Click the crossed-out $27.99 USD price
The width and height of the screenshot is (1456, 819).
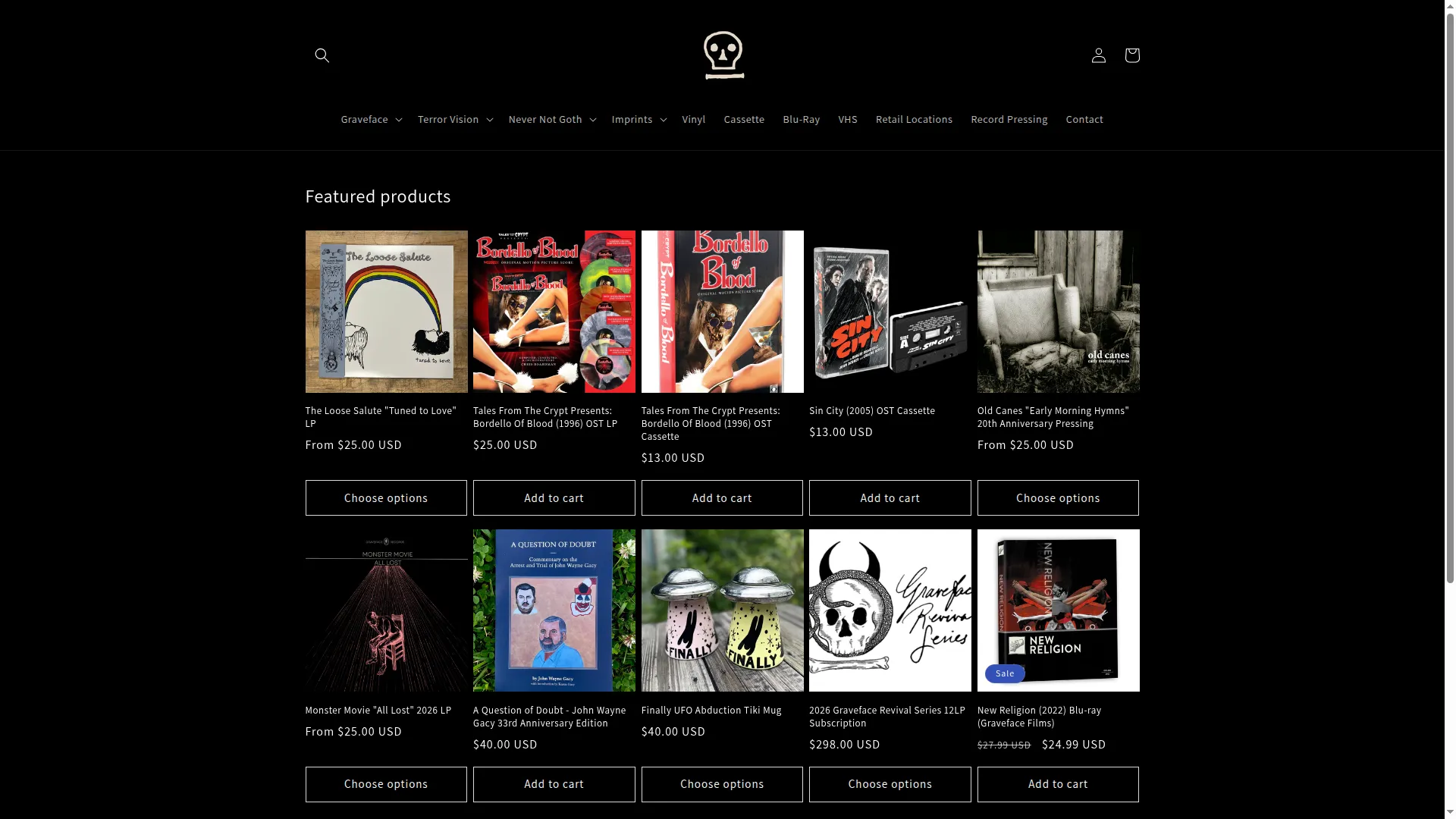tap(1004, 745)
